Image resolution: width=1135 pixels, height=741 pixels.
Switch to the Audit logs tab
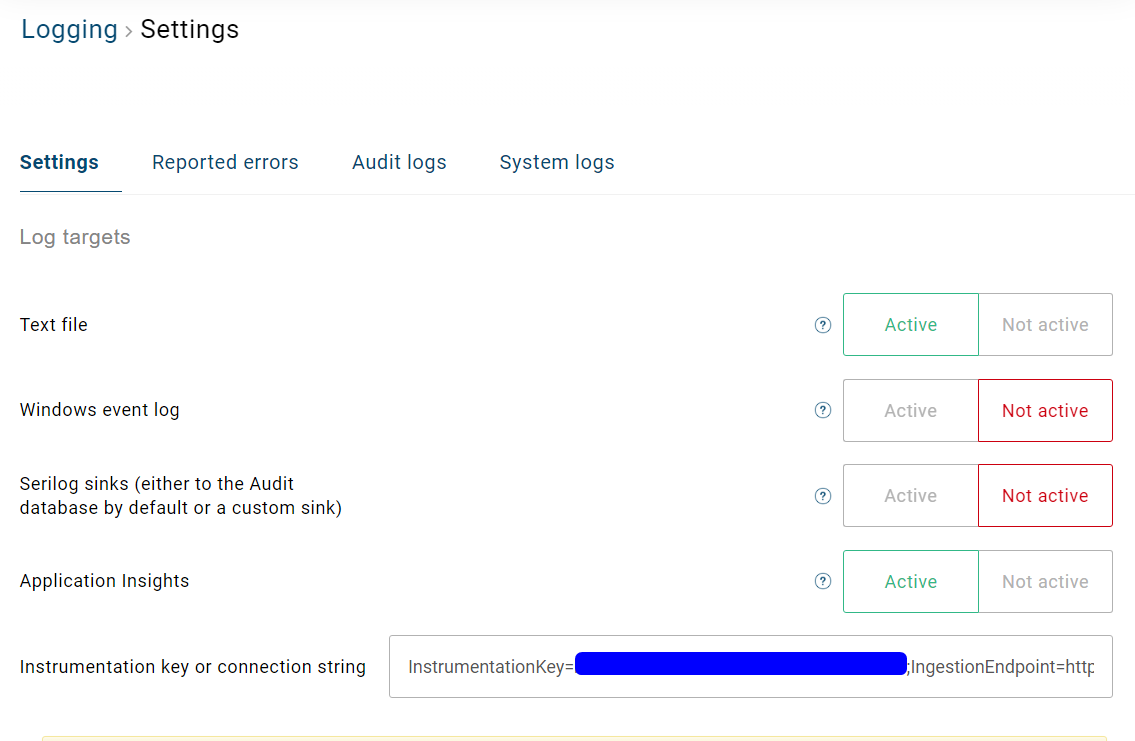[x=399, y=162]
